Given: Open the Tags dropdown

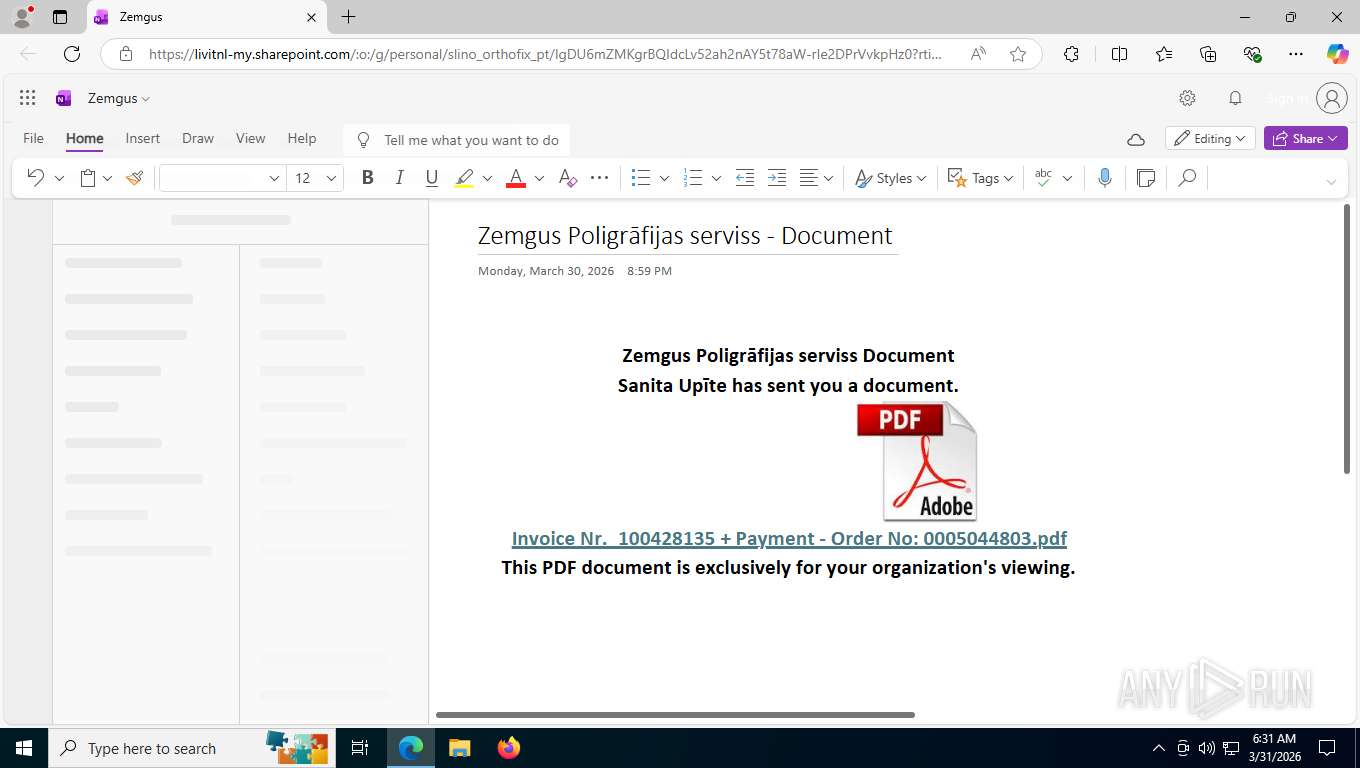Looking at the screenshot, I should pyautogui.click(x=980, y=178).
